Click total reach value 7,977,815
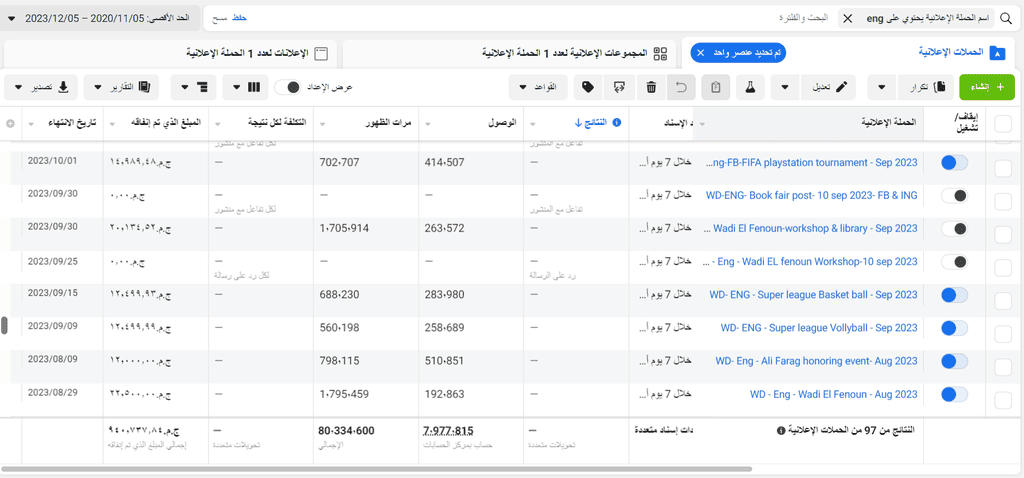The width and height of the screenshot is (1024, 478). [448, 431]
